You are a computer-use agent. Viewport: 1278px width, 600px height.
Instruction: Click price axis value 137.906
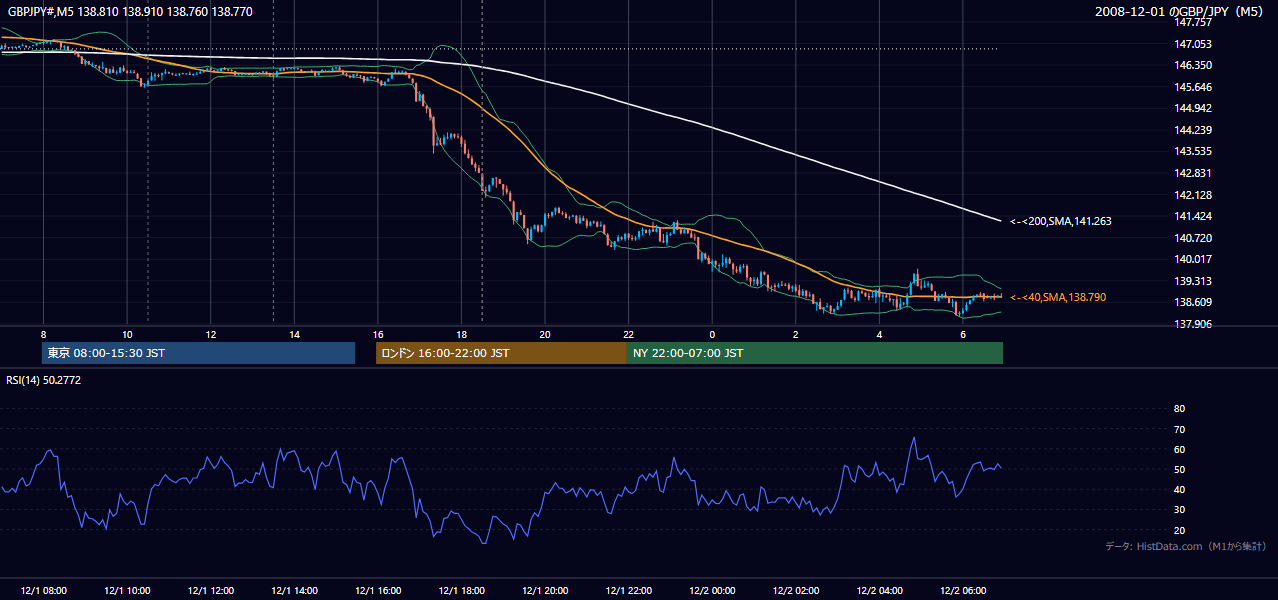point(1192,324)
